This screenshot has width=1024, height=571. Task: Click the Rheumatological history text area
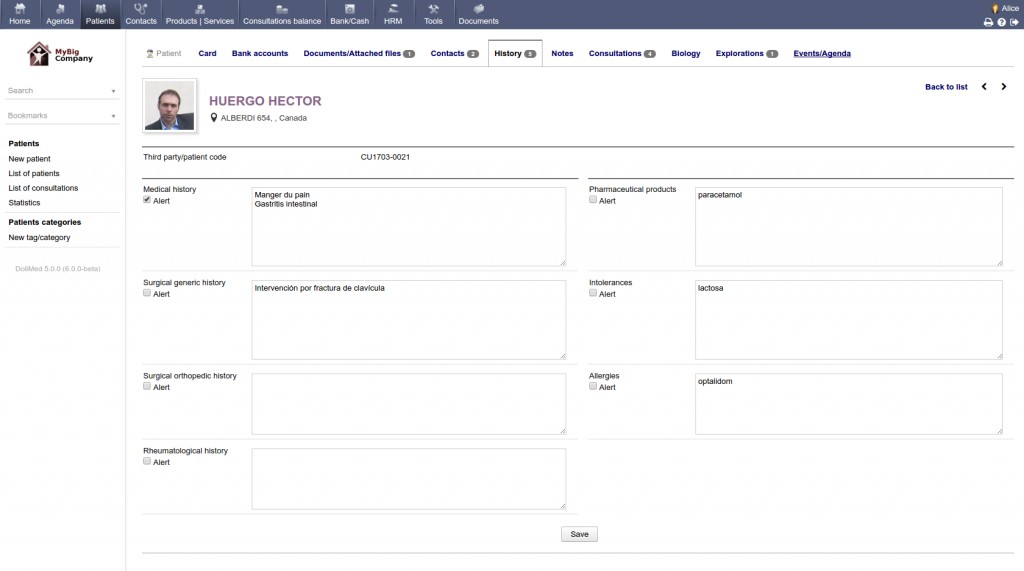tap(409, 479)
